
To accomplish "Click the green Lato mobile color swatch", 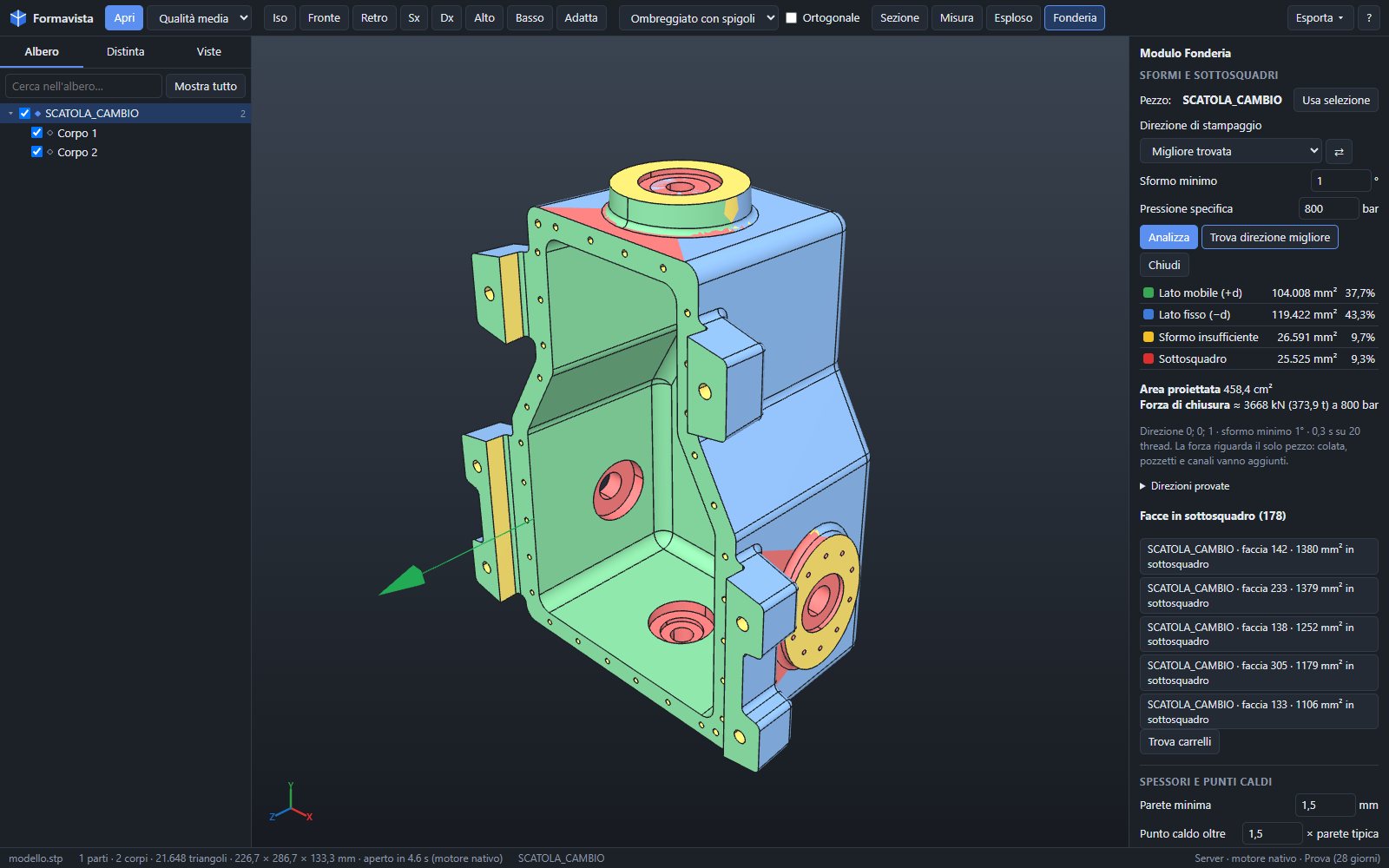I will pyautogui.click(x=1149, y=293).
